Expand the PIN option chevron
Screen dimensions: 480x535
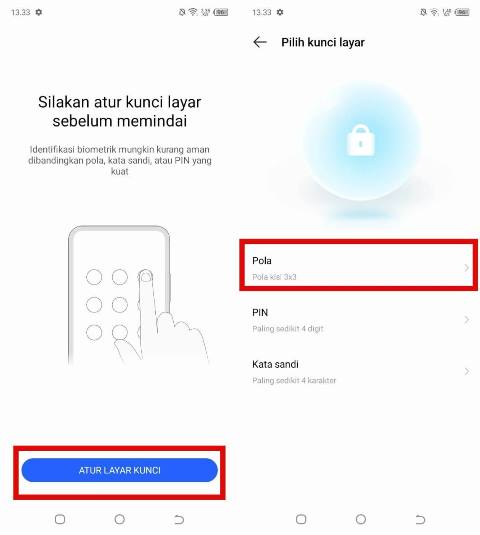pos(467,320)
